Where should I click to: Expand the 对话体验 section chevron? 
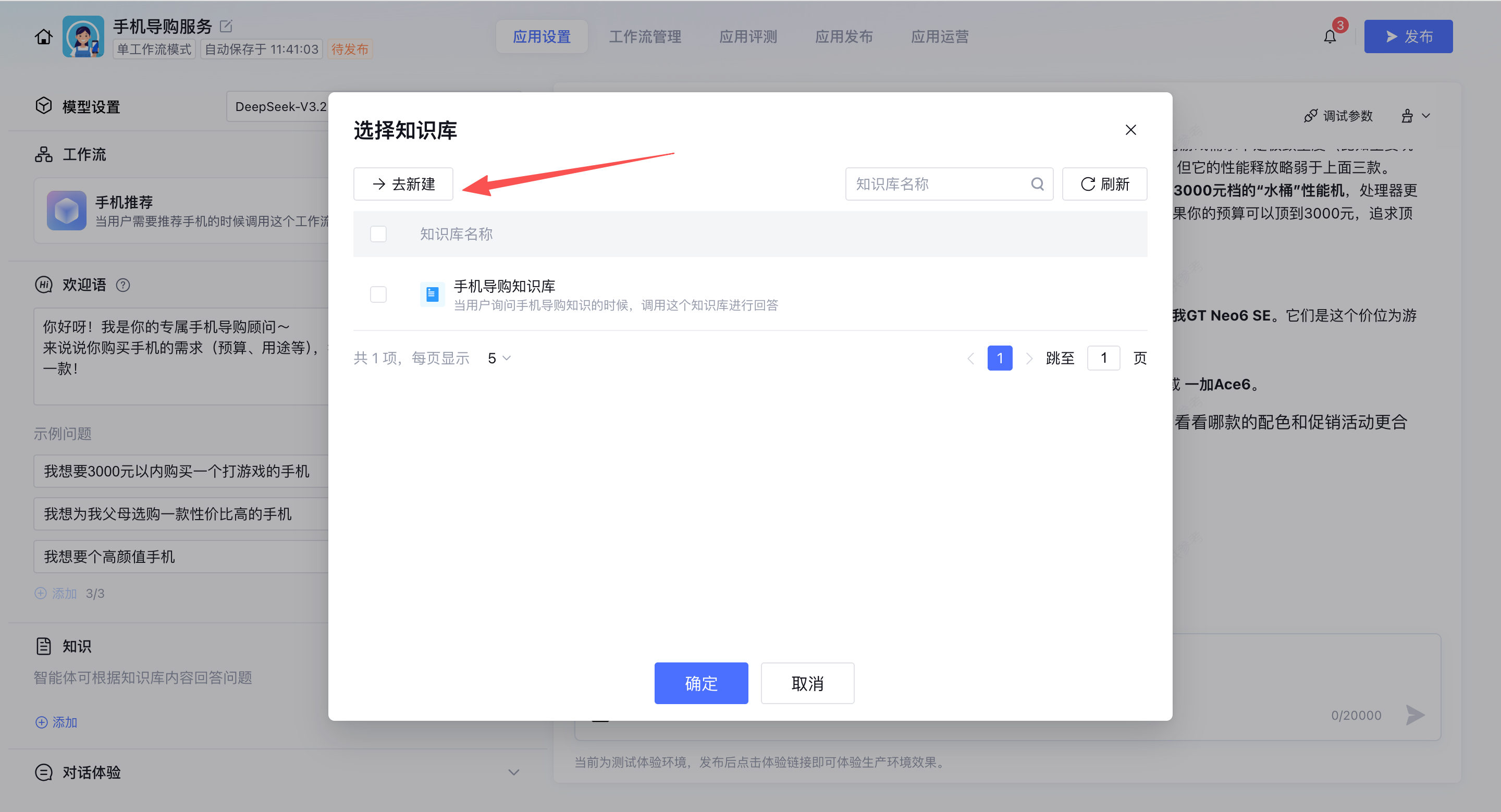(x=513, y=772)
